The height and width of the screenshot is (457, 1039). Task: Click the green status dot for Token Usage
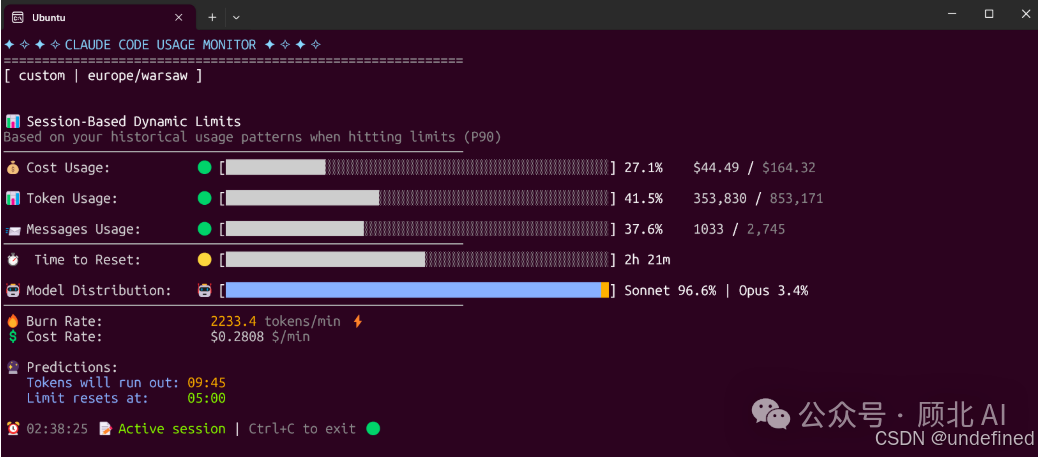(x=204, y=198)
